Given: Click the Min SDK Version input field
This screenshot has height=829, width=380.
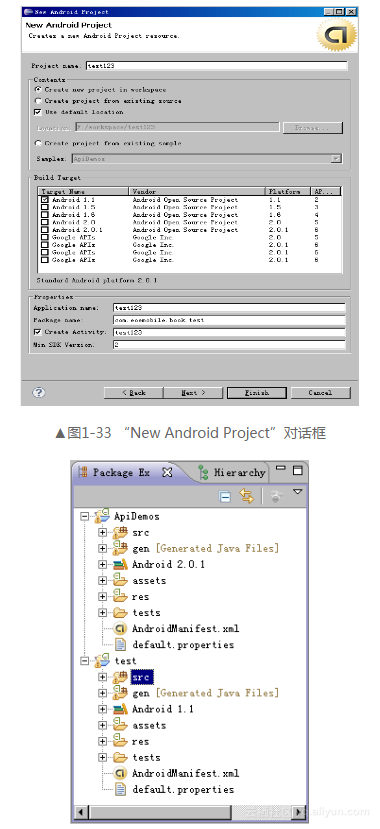Looking at the screenshot, I should (229, 345).
